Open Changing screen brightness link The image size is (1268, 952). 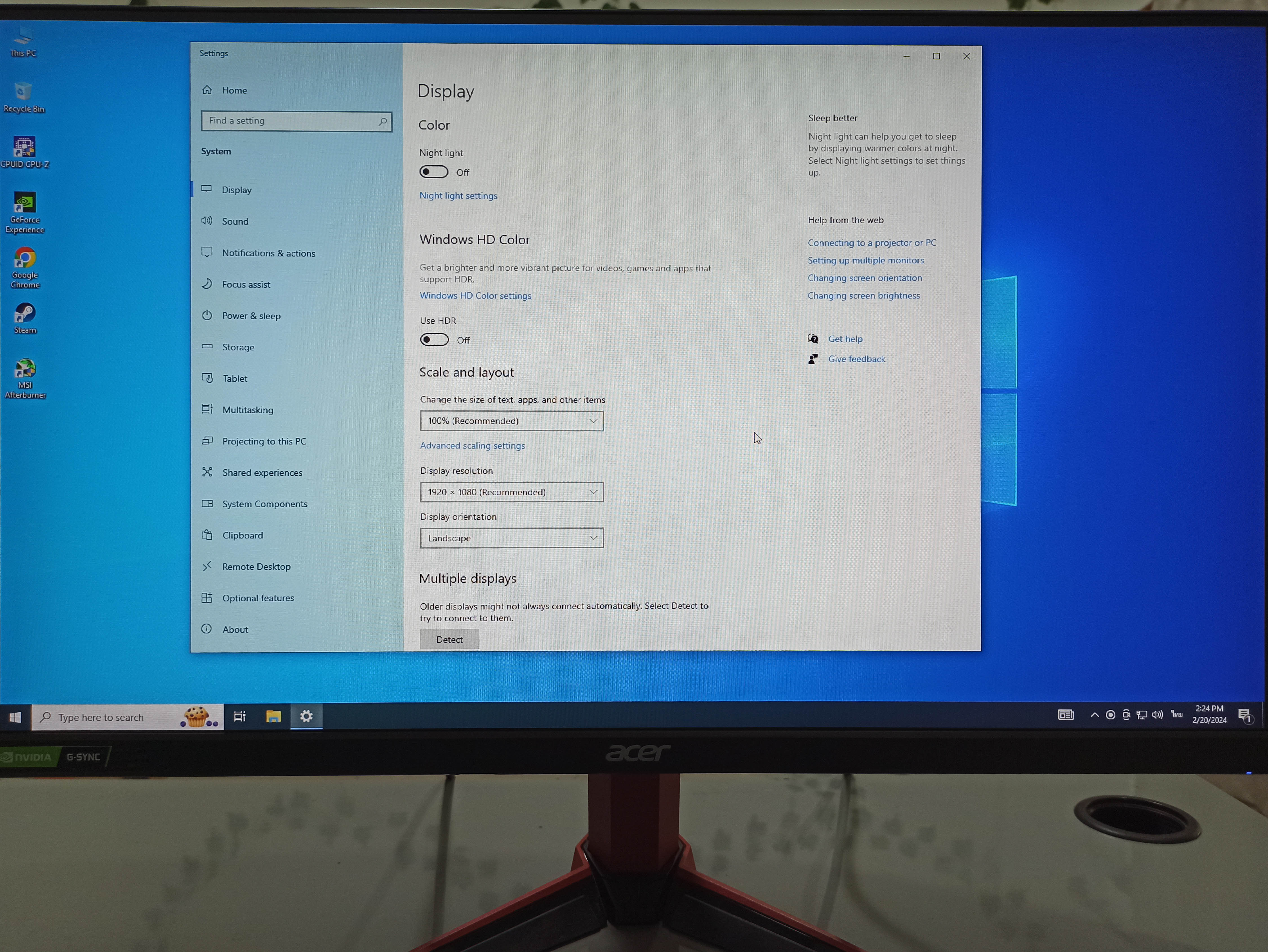tap(864, 296)
